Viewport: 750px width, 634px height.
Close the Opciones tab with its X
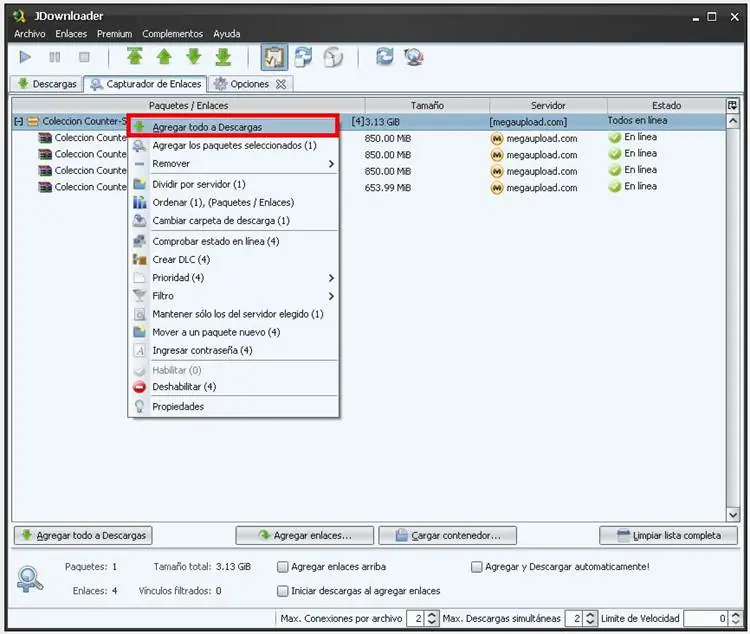click(281, 84)
